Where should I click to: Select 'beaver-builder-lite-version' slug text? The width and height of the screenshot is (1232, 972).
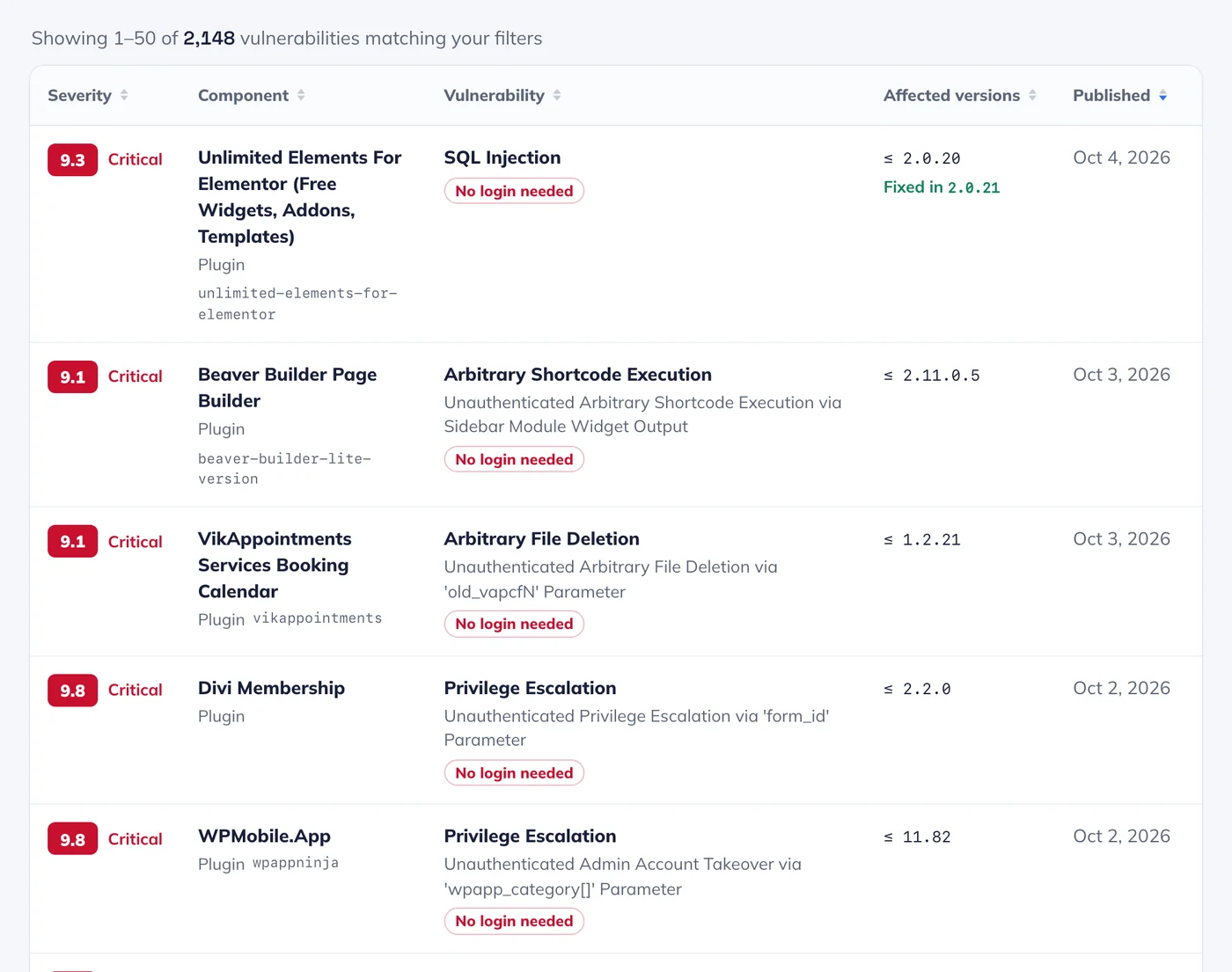click(284, 468)
